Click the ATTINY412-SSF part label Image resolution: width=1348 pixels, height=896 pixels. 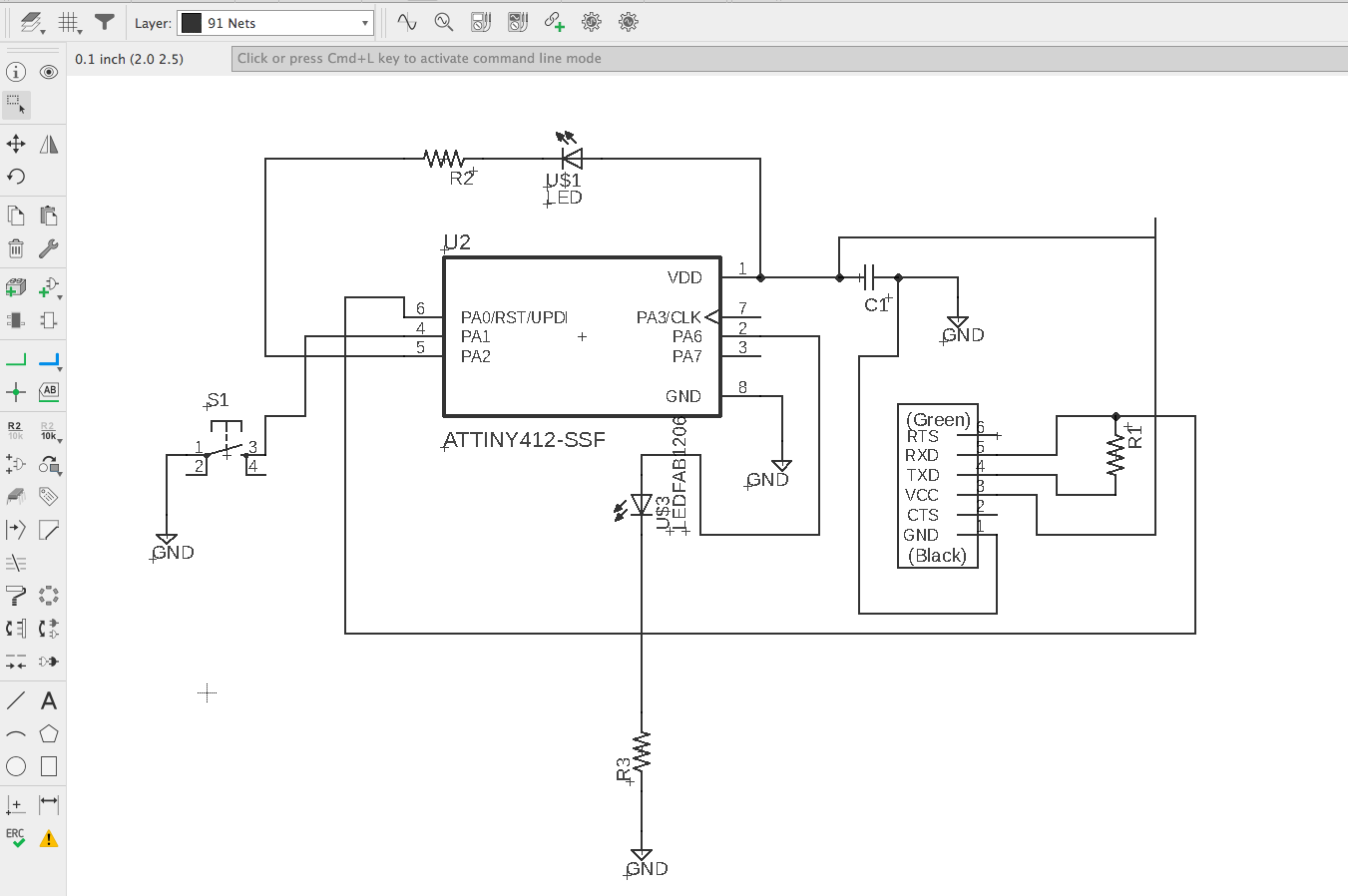coord(524,439)
